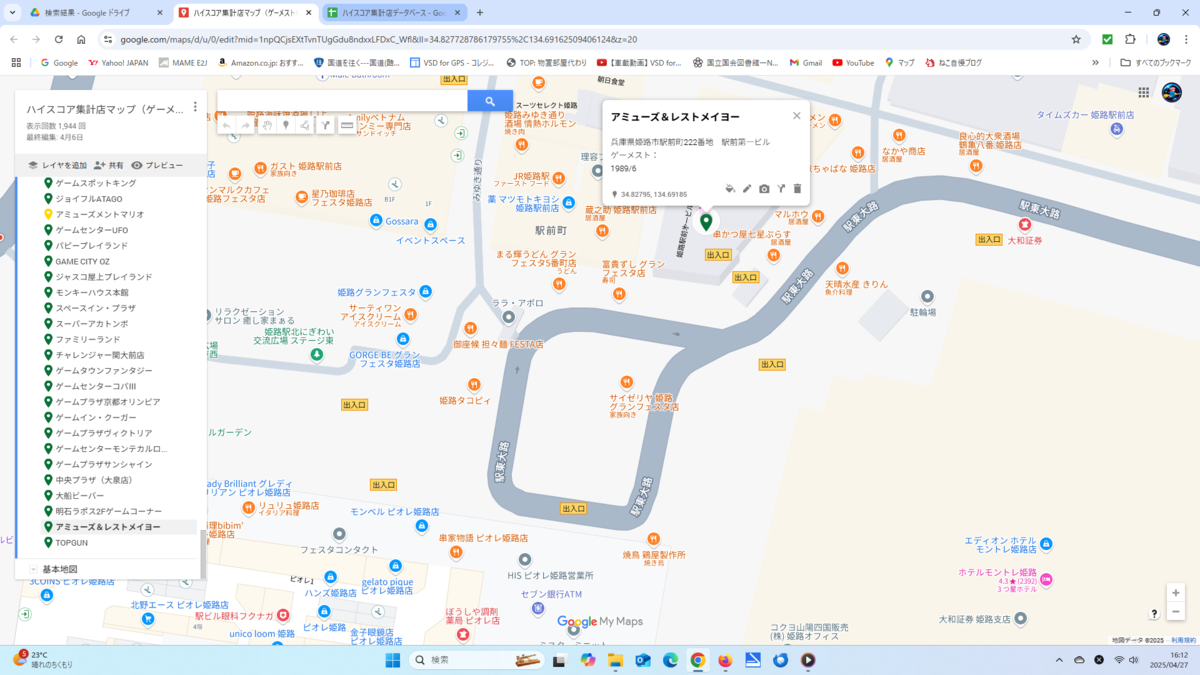Click the green marker pin on the map
This screenshot has width=1200, height=675.
click(706, 222)
